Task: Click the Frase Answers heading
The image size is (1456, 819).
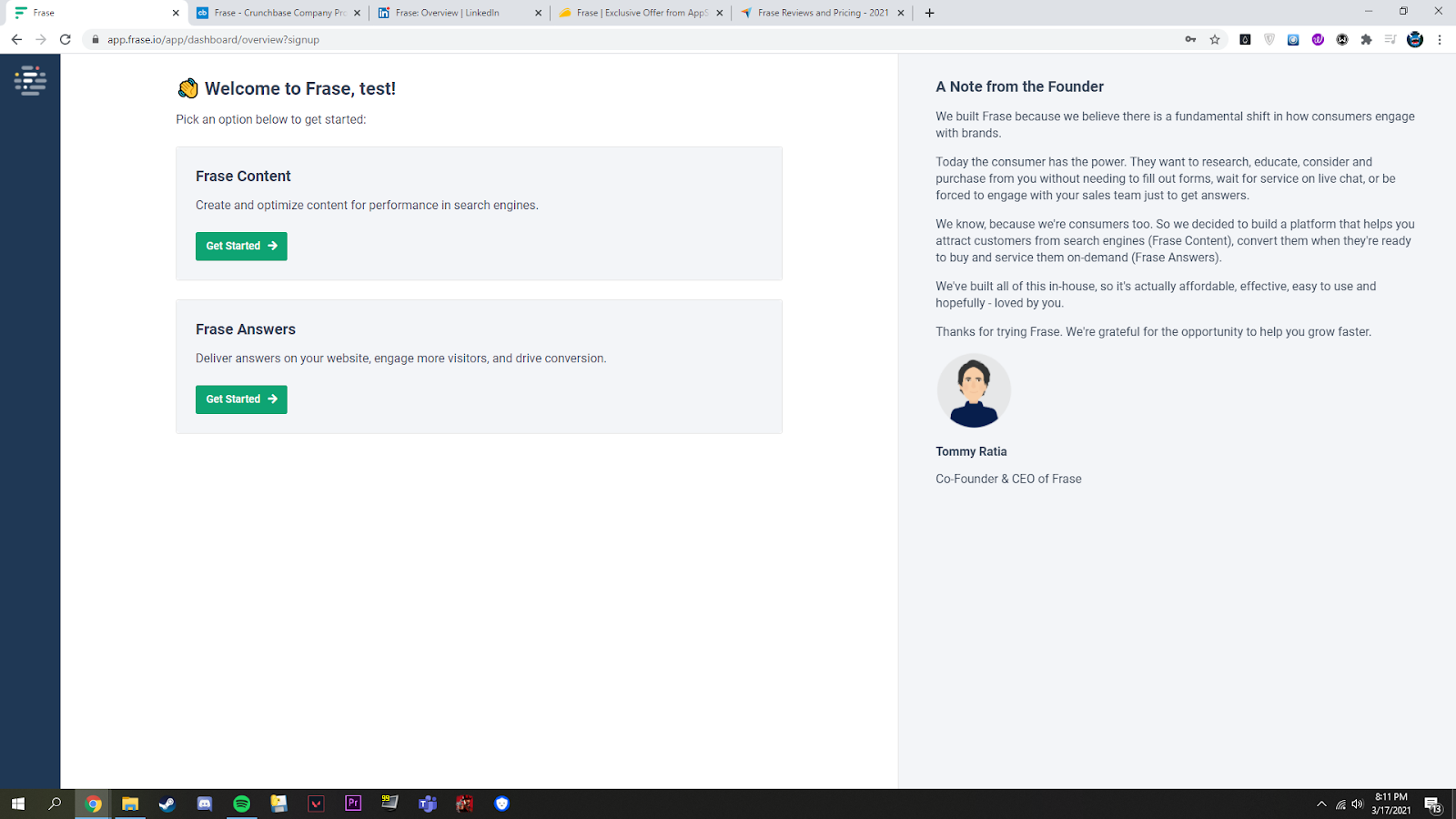Action: pos(246,329)
